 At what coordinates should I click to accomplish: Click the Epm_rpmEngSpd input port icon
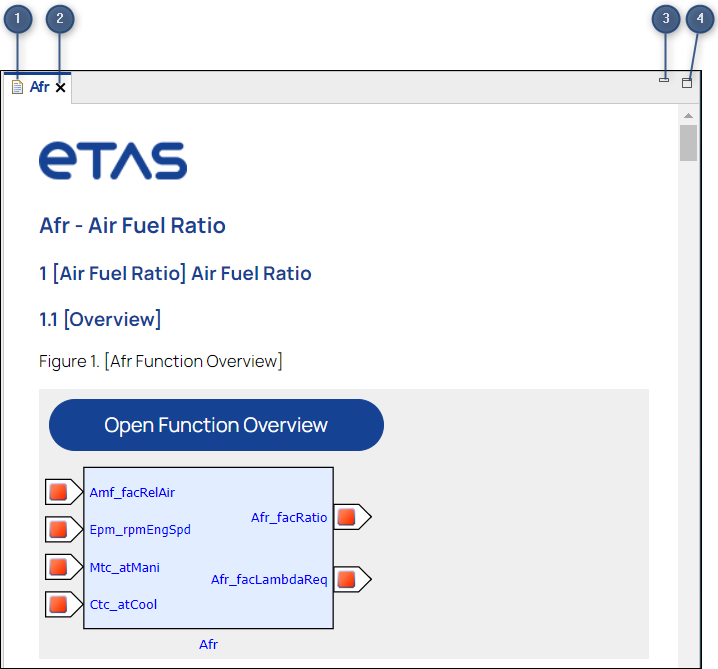click(x=59, y=529)
